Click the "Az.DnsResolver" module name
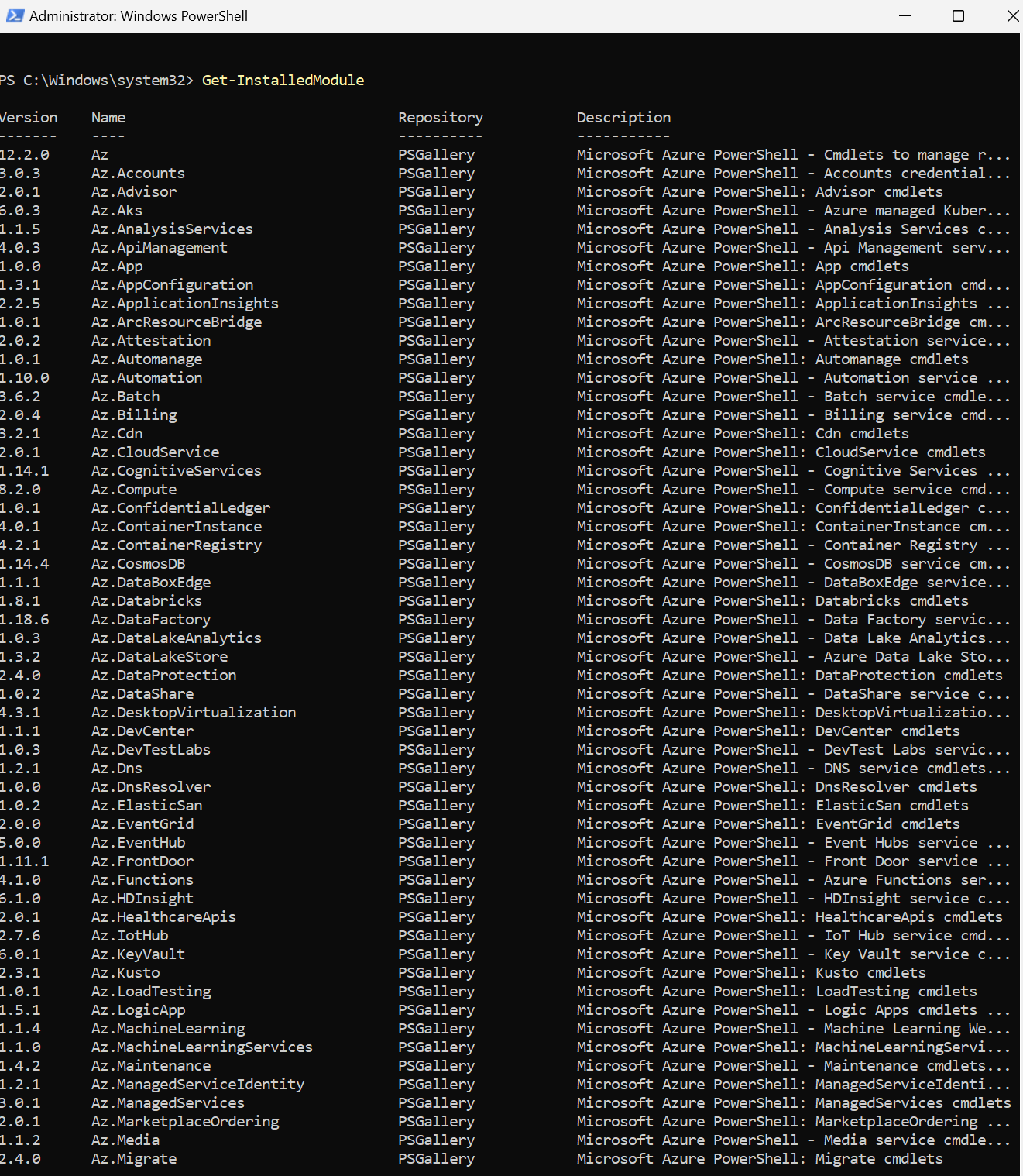This screenshot has height=1176, width=1023. pos(151,787)
